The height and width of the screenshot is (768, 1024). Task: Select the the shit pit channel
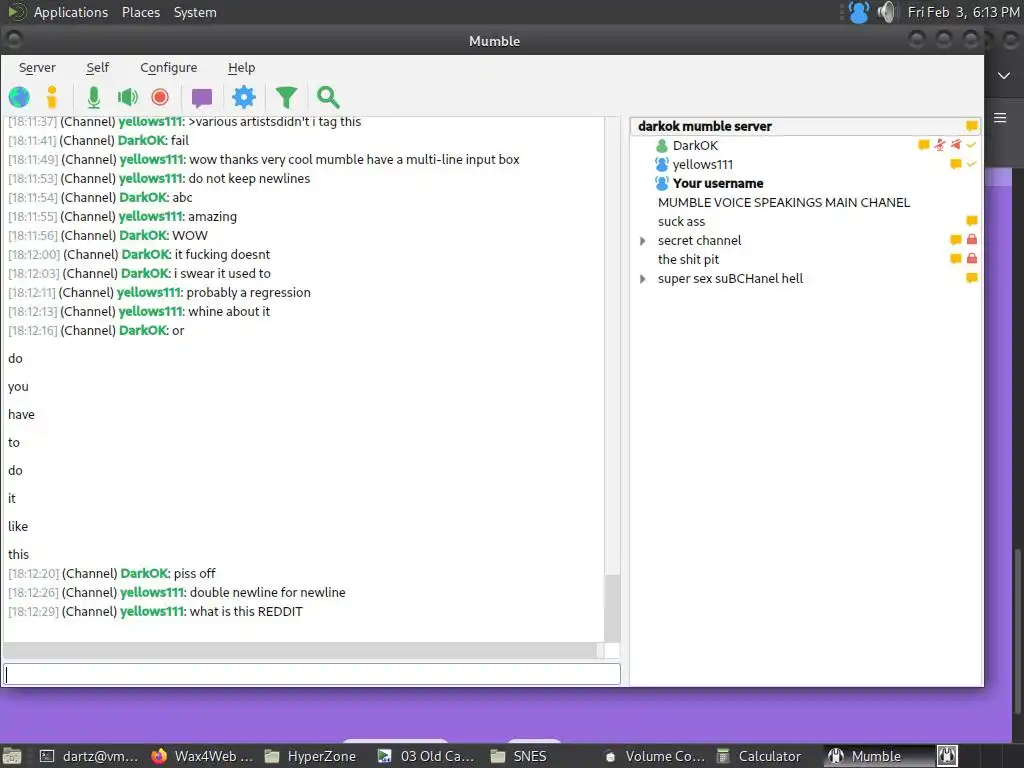(688, 259)
